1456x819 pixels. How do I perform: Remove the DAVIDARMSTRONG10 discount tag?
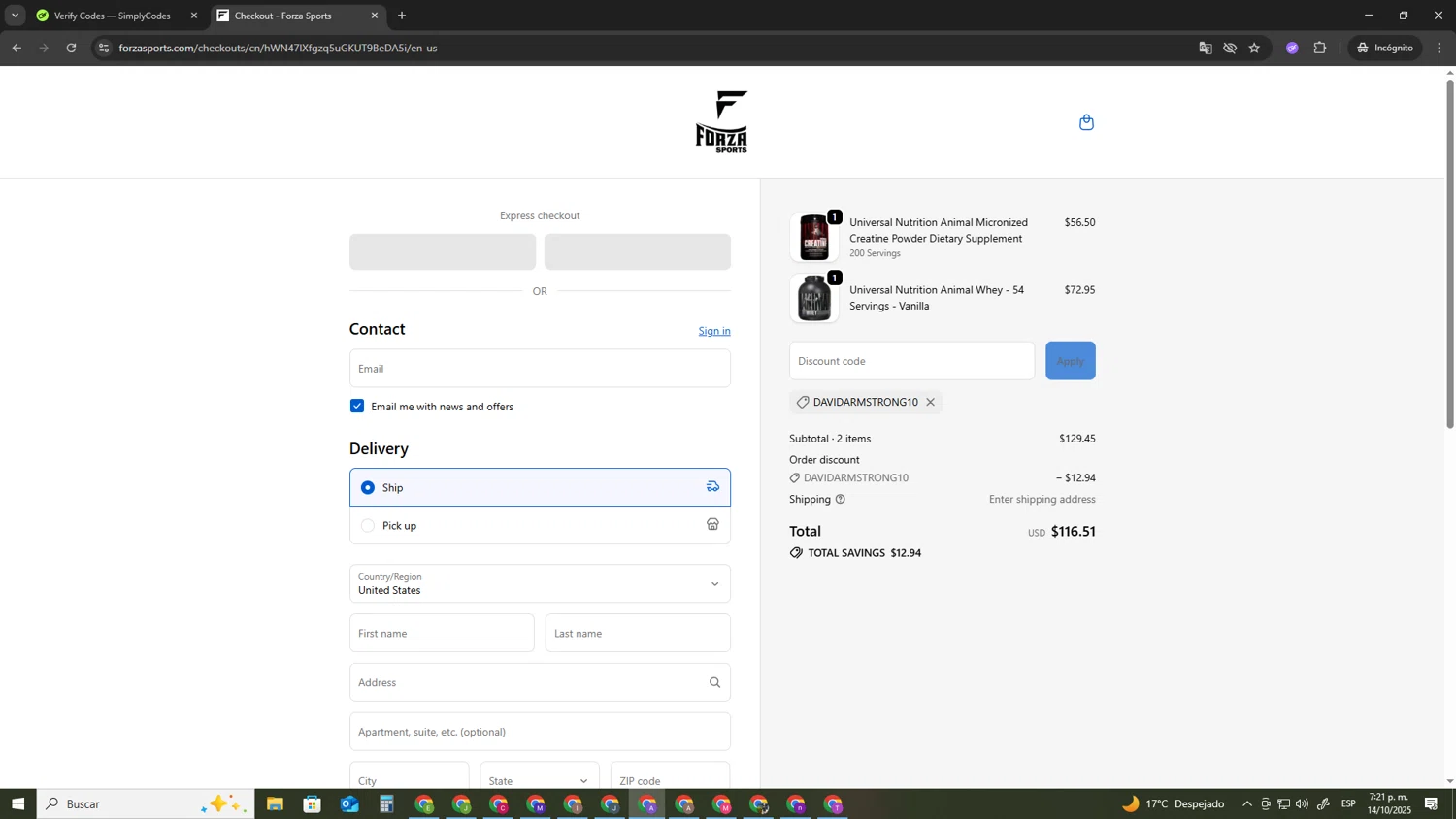(x=930, y=402)
